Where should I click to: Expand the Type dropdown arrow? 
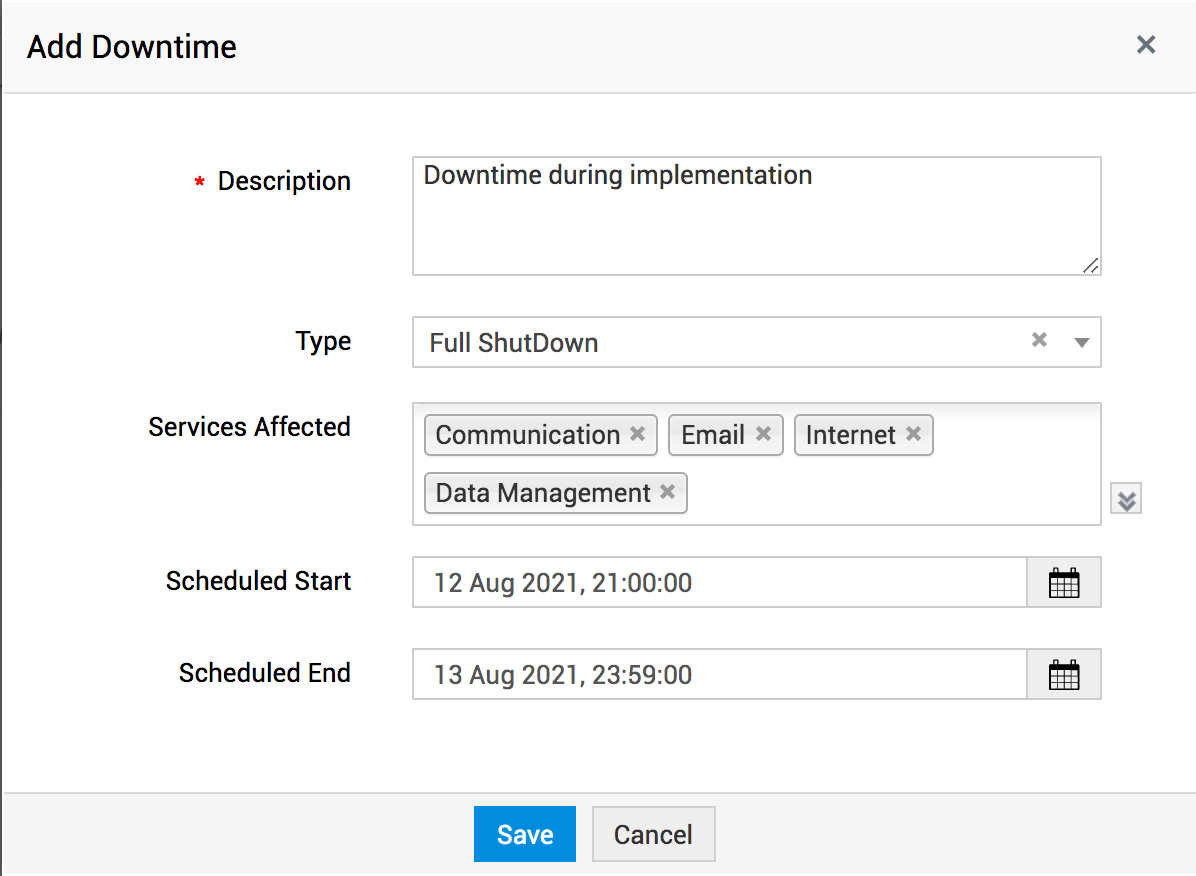(x=1082, y=343)
